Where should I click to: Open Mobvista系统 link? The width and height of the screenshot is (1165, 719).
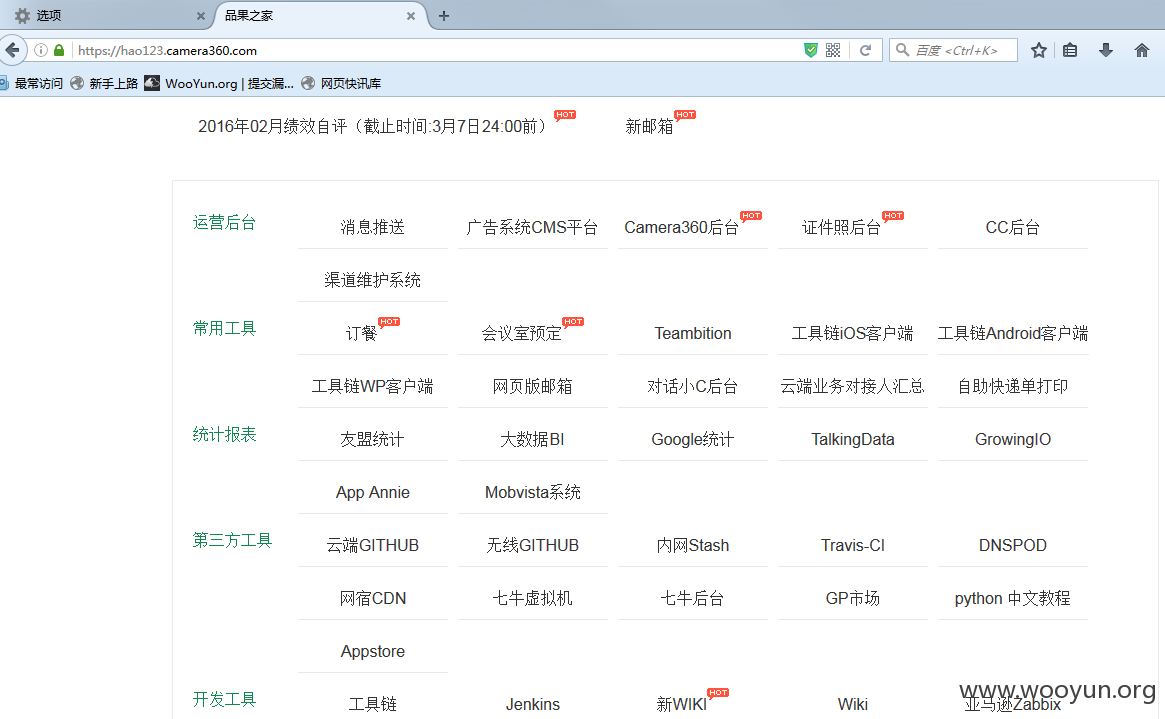[532, 492]
